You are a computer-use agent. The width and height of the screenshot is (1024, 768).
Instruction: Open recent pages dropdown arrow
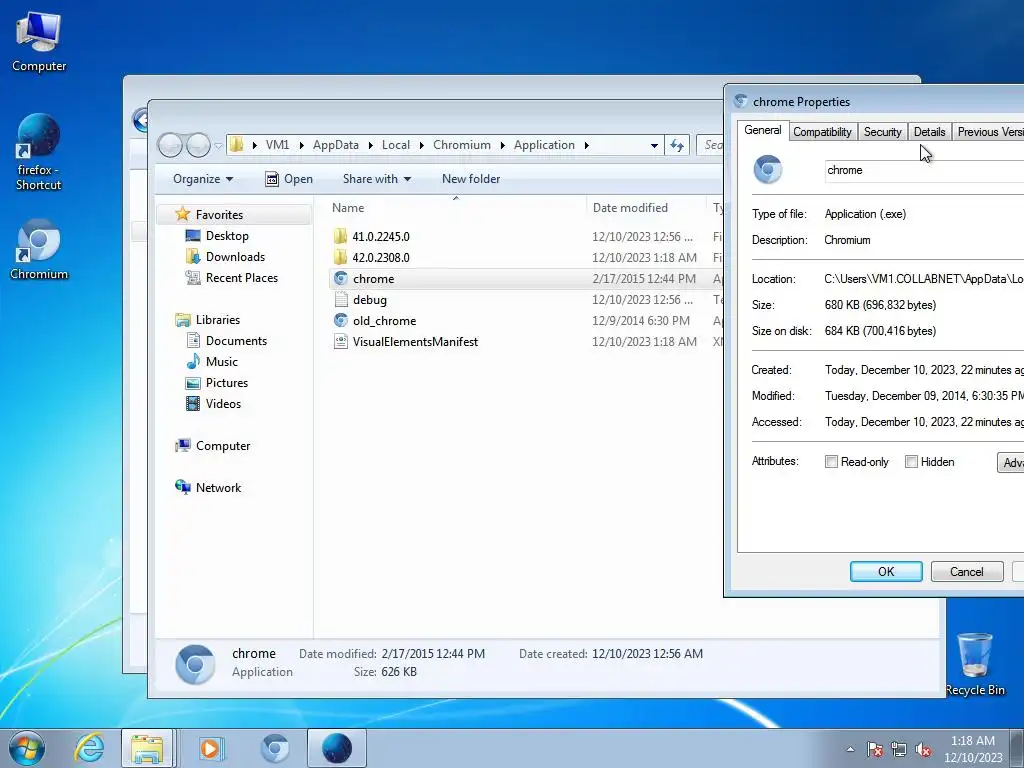(219, 146)
